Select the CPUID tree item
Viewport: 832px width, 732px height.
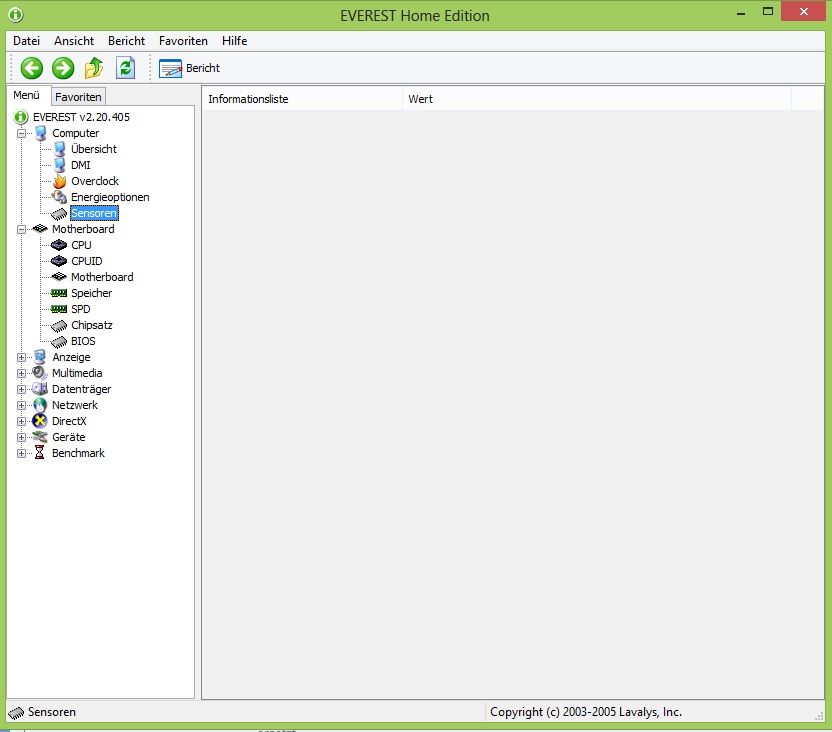pyautogui.click(x=87, y=261)
